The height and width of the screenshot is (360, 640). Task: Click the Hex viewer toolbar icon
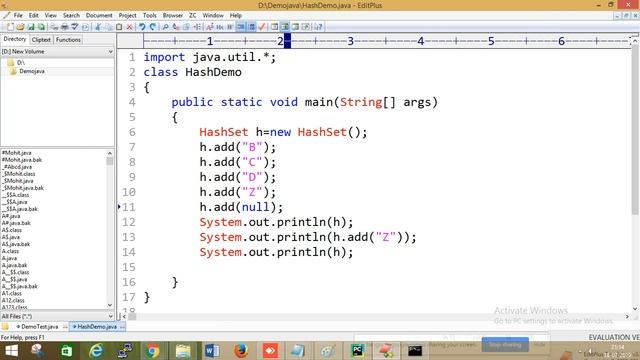tap(220, 27)
